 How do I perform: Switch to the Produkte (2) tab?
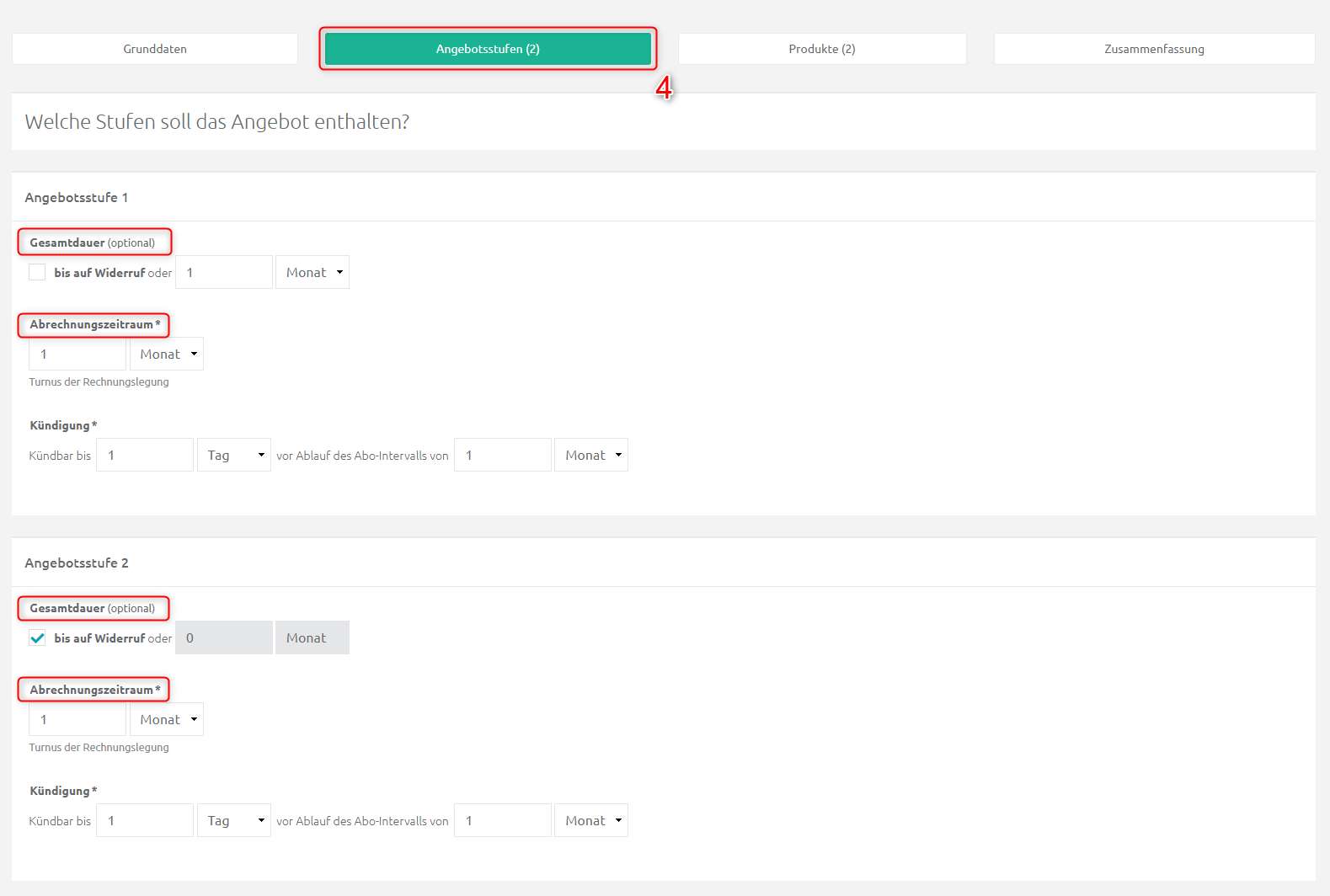[x=822, y=49]
